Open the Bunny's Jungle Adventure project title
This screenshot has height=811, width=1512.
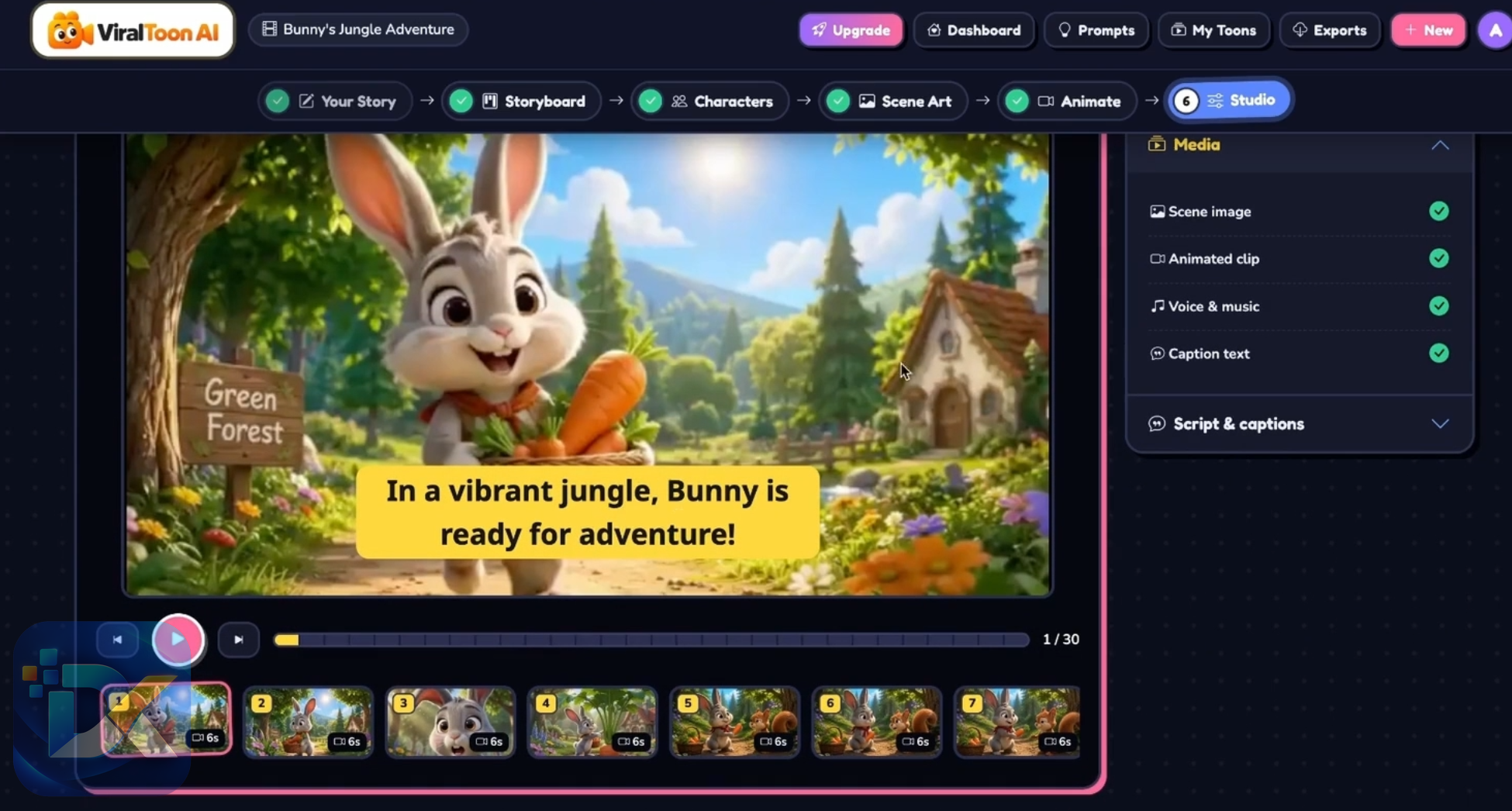[x=358, y=29]
